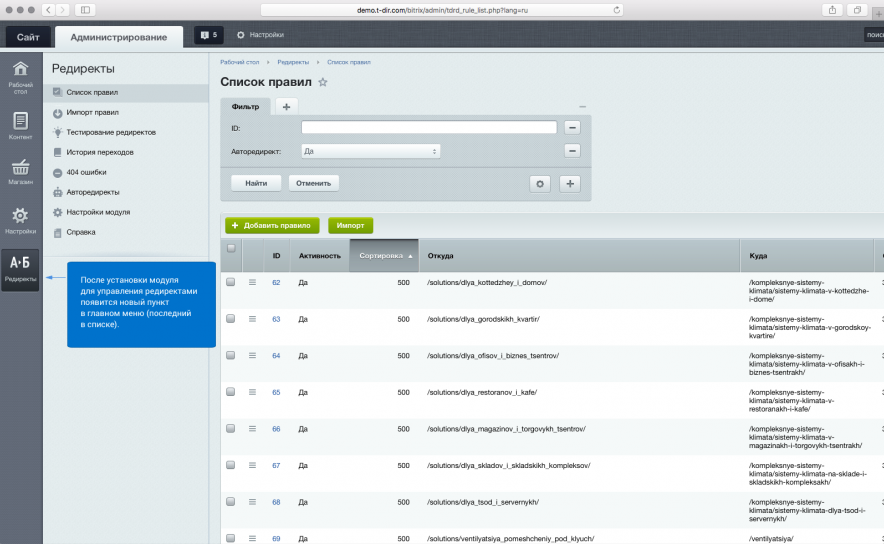Open the Авторедирект dropdown showing Да
884x544 pixels.
[x=370, y=151]
